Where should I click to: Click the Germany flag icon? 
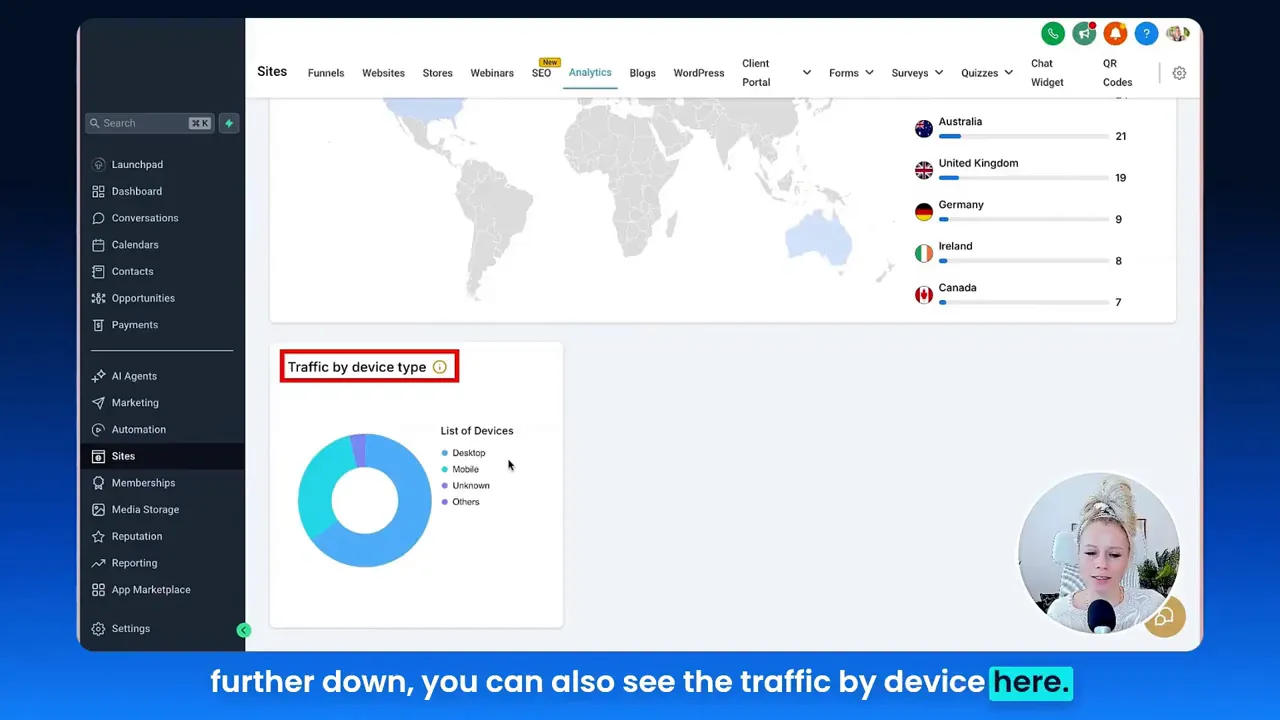coord(924,212)
